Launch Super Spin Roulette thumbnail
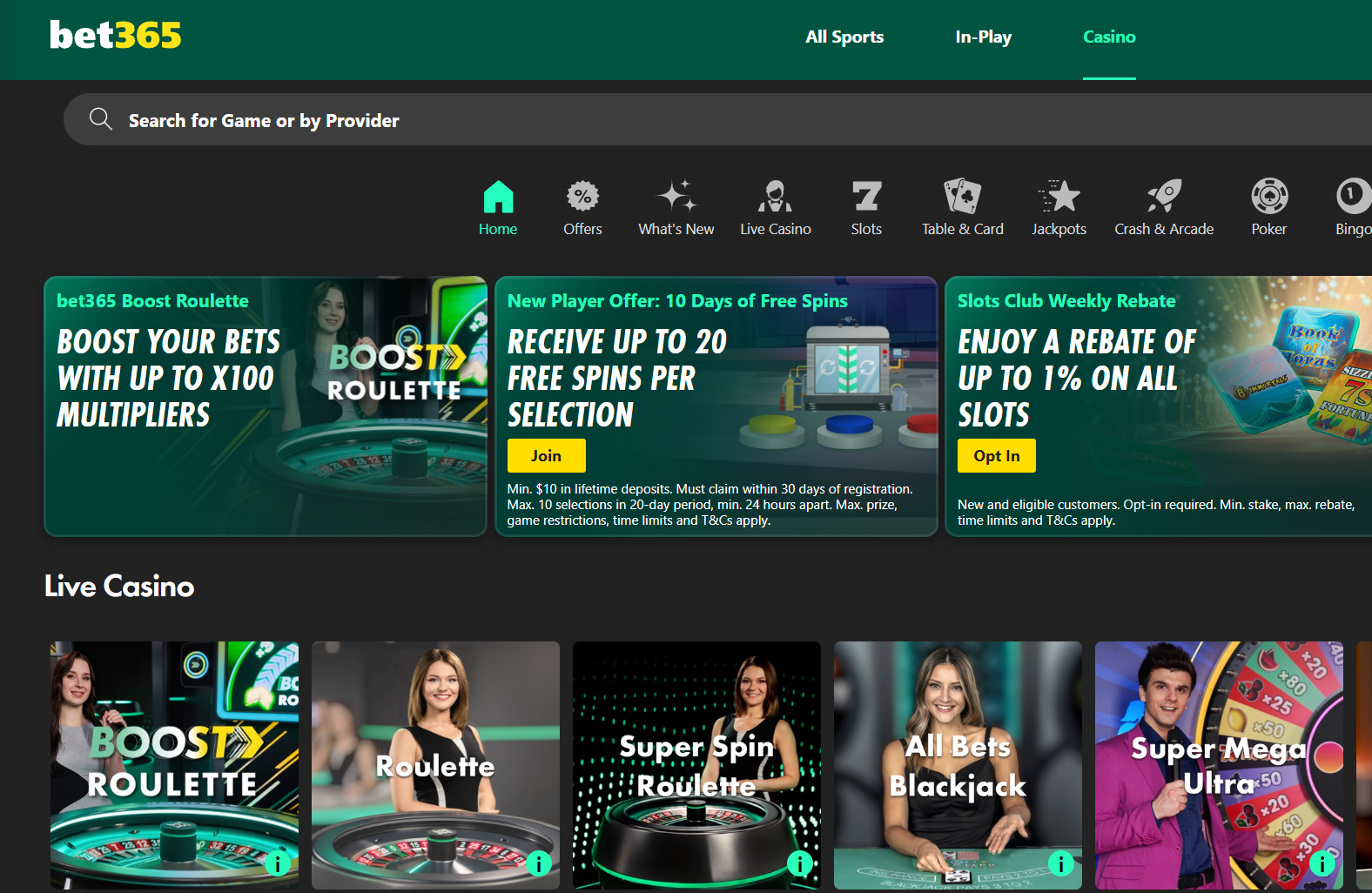 pos(696,765)
